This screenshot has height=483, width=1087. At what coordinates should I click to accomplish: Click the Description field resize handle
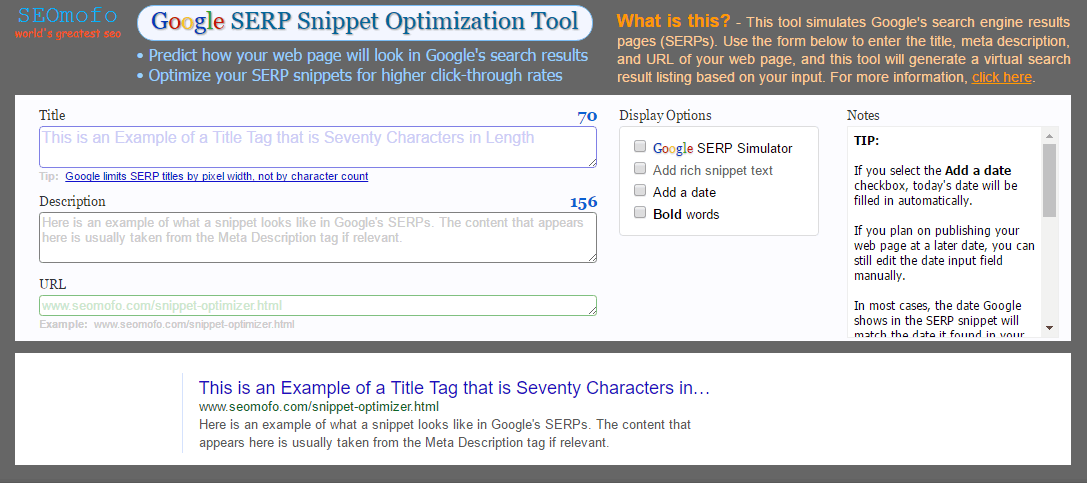[592, 258]
